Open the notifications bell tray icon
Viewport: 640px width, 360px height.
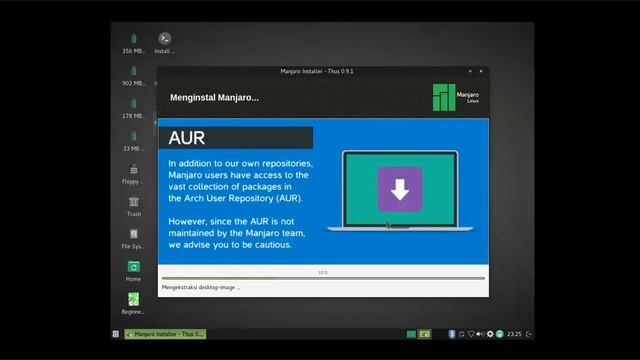pos(461,334)
